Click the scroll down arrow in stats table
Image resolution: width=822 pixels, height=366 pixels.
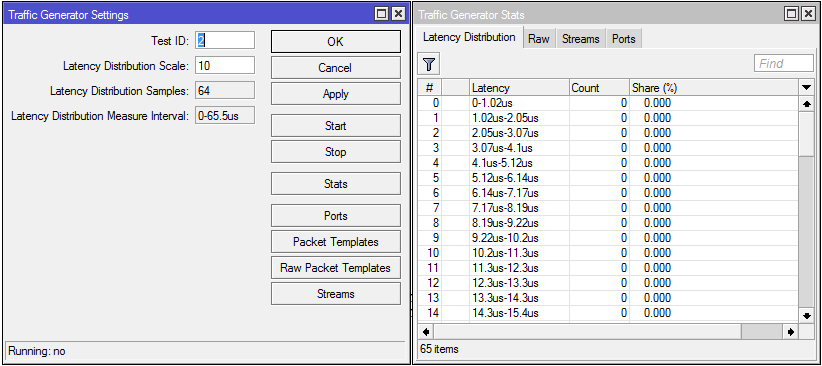pos(806,315)
